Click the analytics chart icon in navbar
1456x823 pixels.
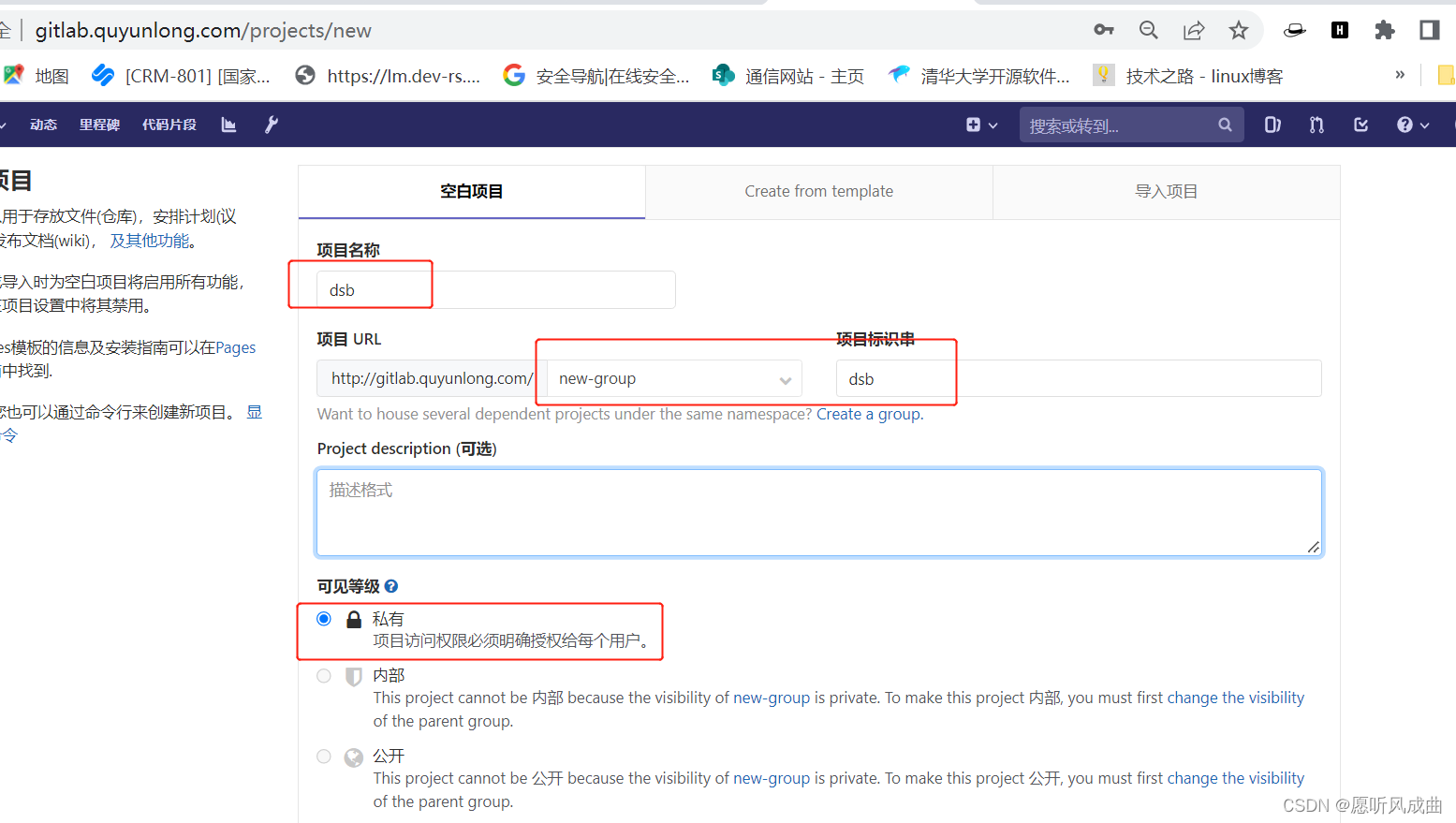228,124
